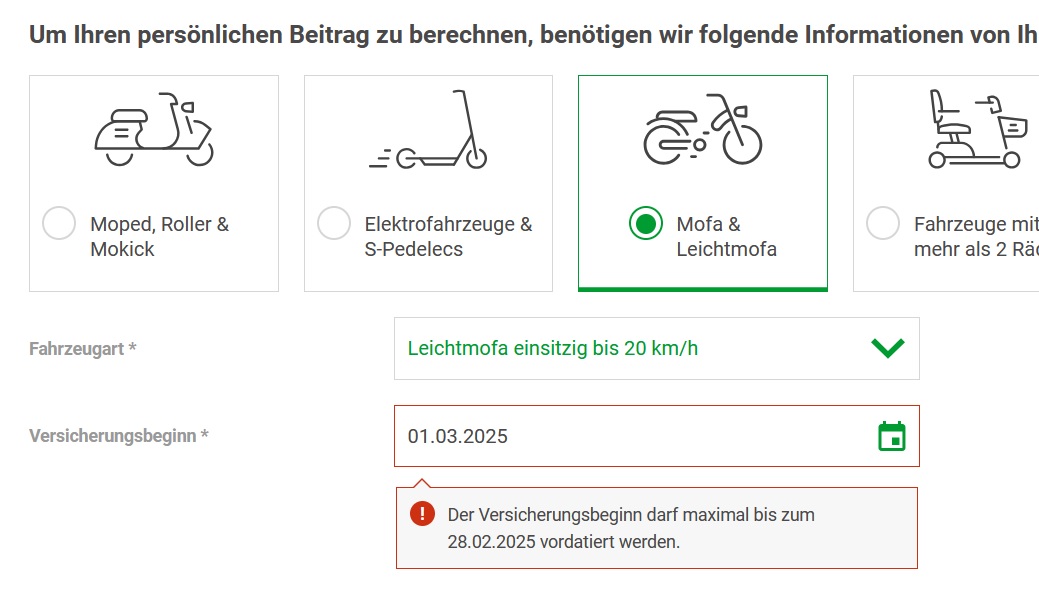Expand the Fahrzeugart dropdown chevron

pos(887,348)
